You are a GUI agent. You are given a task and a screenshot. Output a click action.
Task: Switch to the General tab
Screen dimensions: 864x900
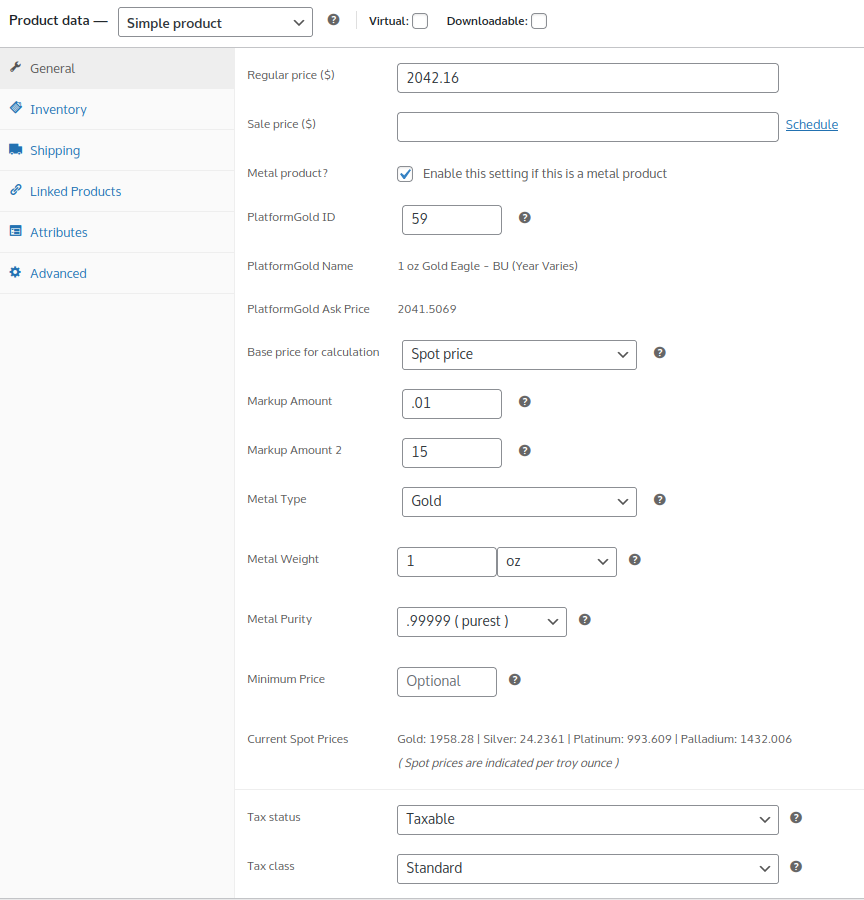pos(117,68)
